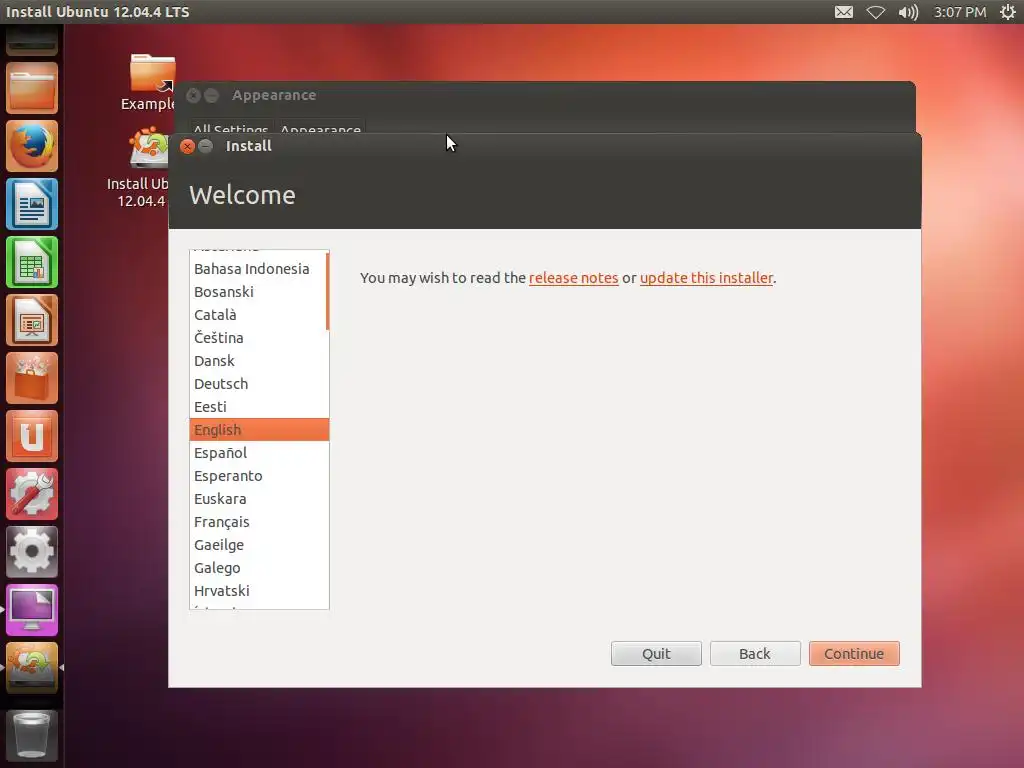Open the Home Folder launcher icon
Image resolution: width=1024 pixels, height=768 pixels.
[x=31, y=88]
